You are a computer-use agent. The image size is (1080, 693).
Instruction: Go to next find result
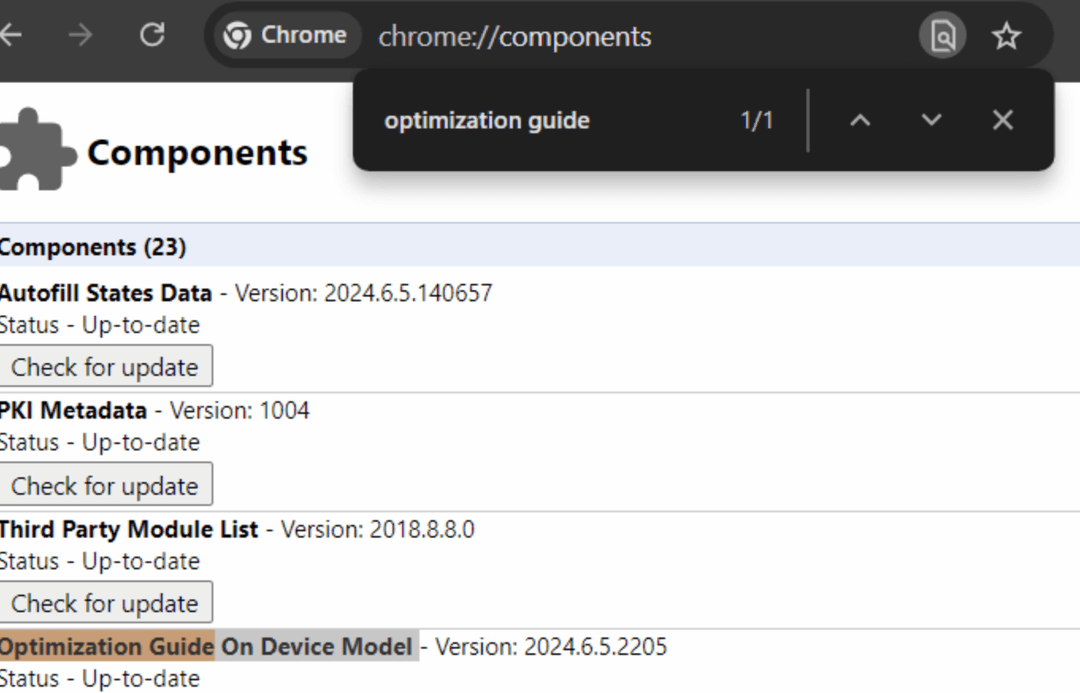pyautogui.click(x=931, y=121)
